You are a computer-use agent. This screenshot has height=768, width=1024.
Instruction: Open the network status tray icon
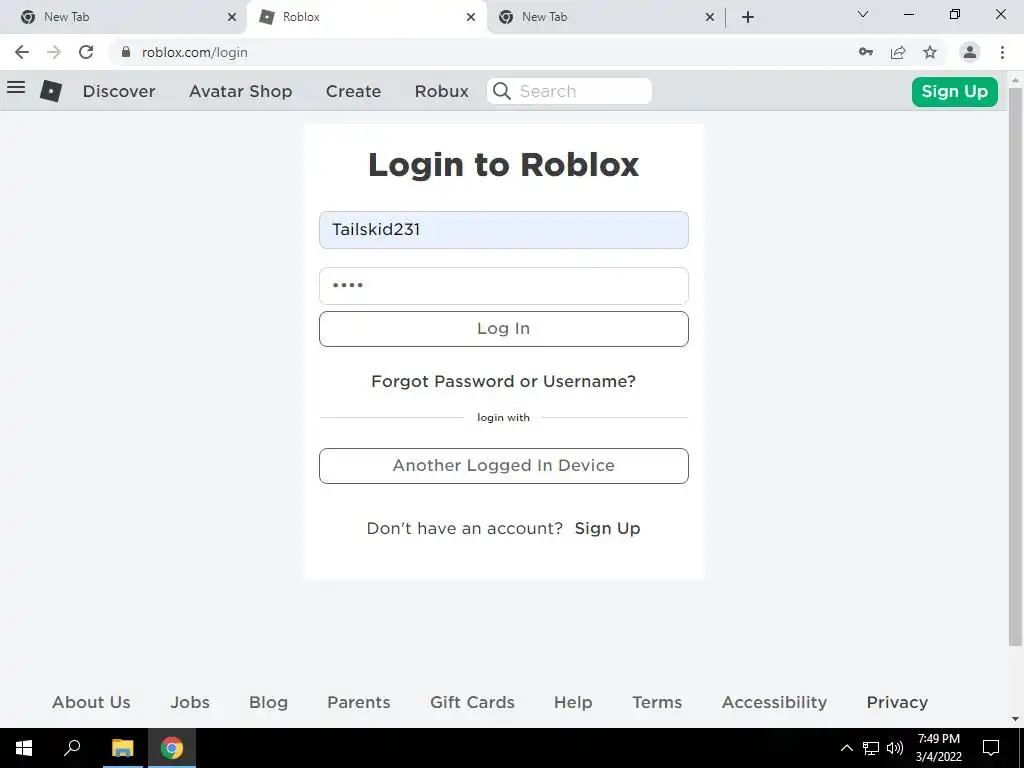coord(871,748)
